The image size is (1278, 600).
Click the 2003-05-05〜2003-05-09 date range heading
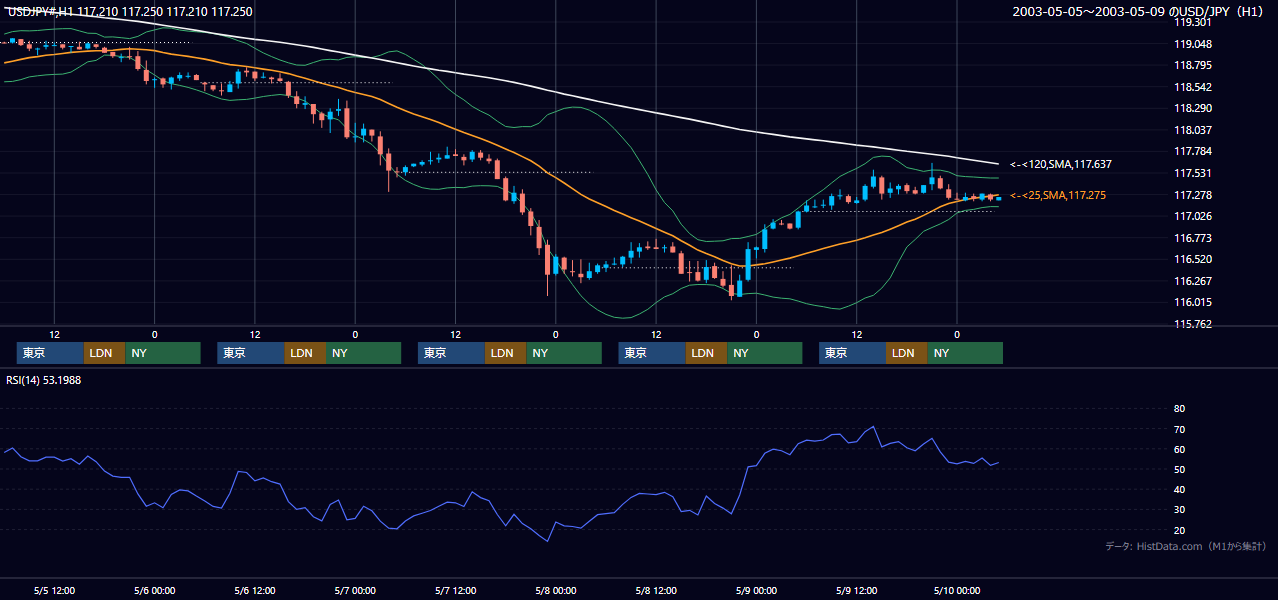[1139, 12]
